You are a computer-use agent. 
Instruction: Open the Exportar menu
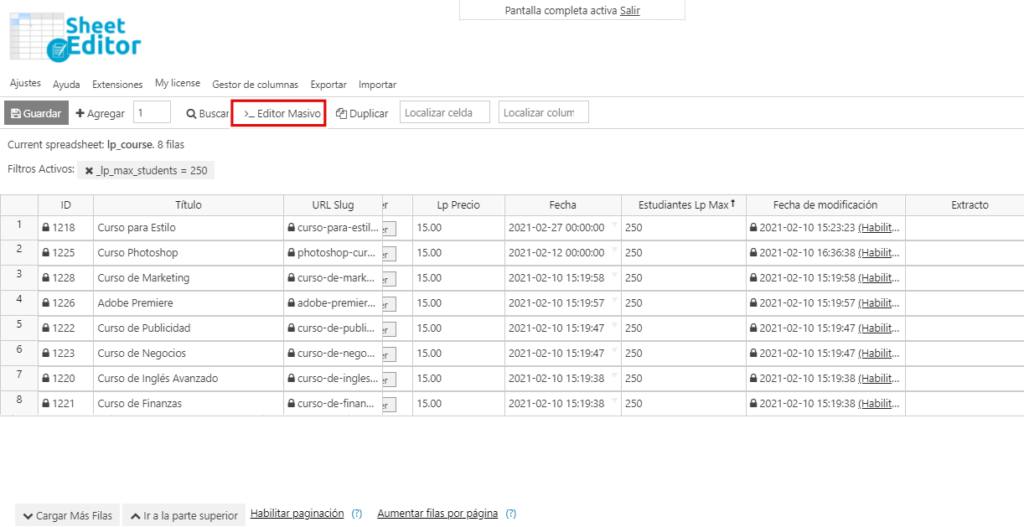328,85
